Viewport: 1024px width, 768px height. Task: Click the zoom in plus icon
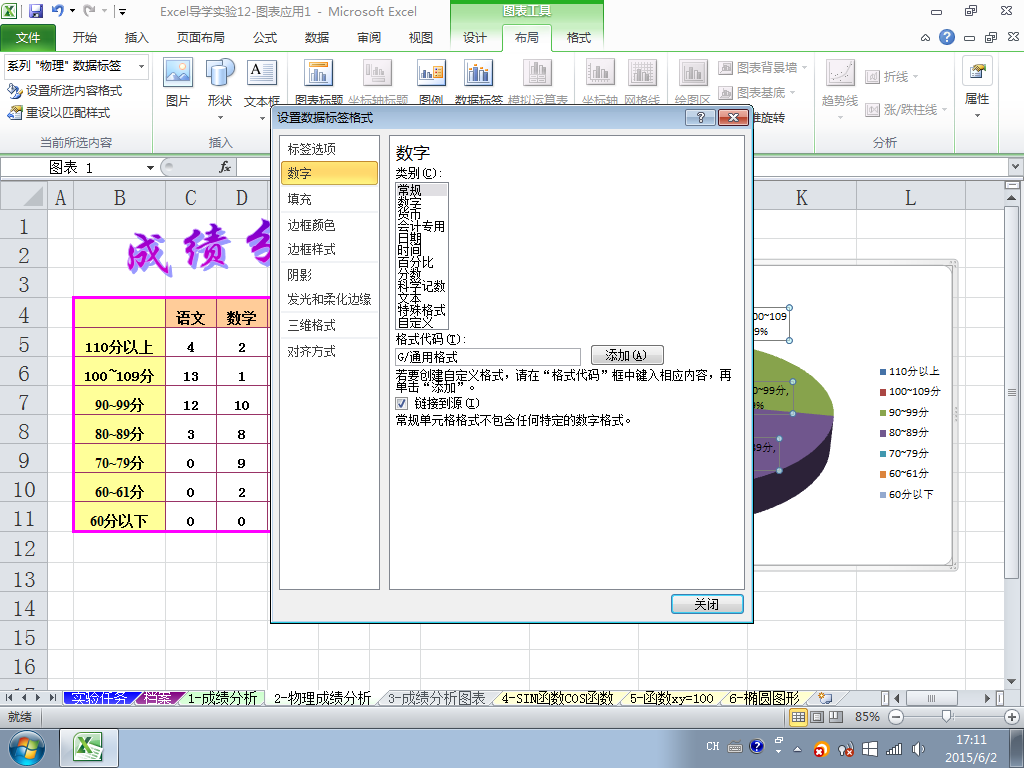coord(1012,717)
